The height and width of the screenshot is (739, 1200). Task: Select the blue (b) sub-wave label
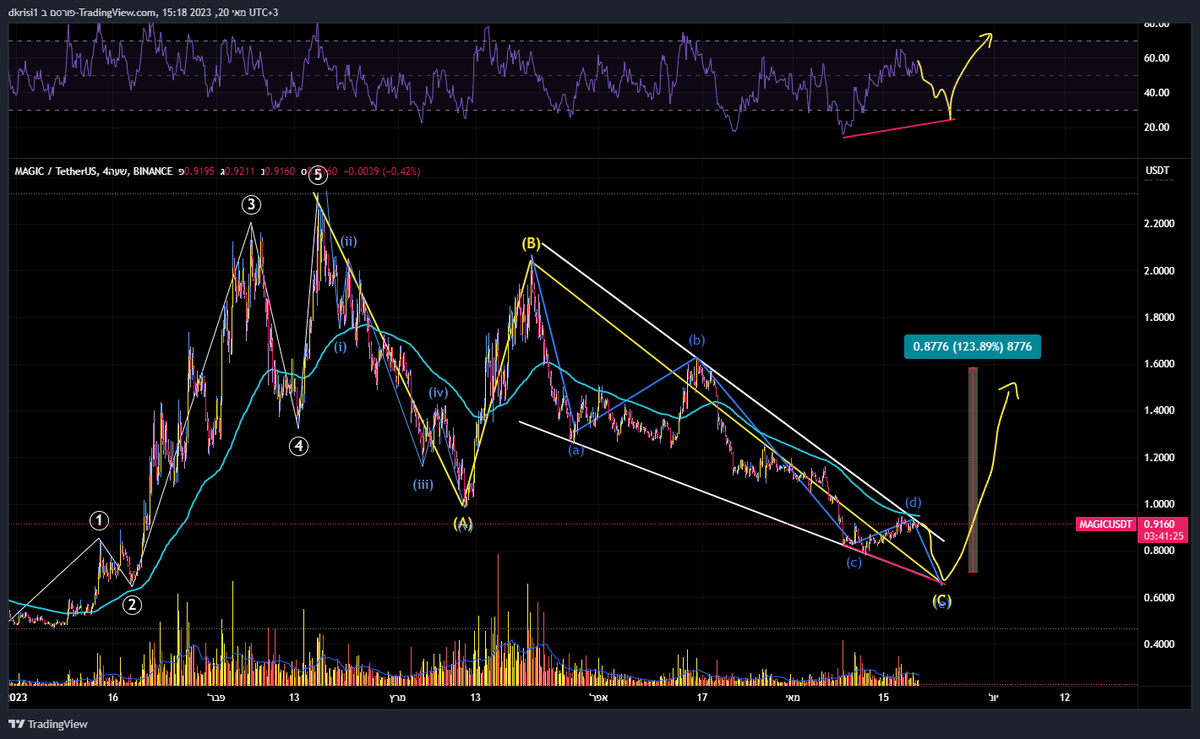point(696,341)
